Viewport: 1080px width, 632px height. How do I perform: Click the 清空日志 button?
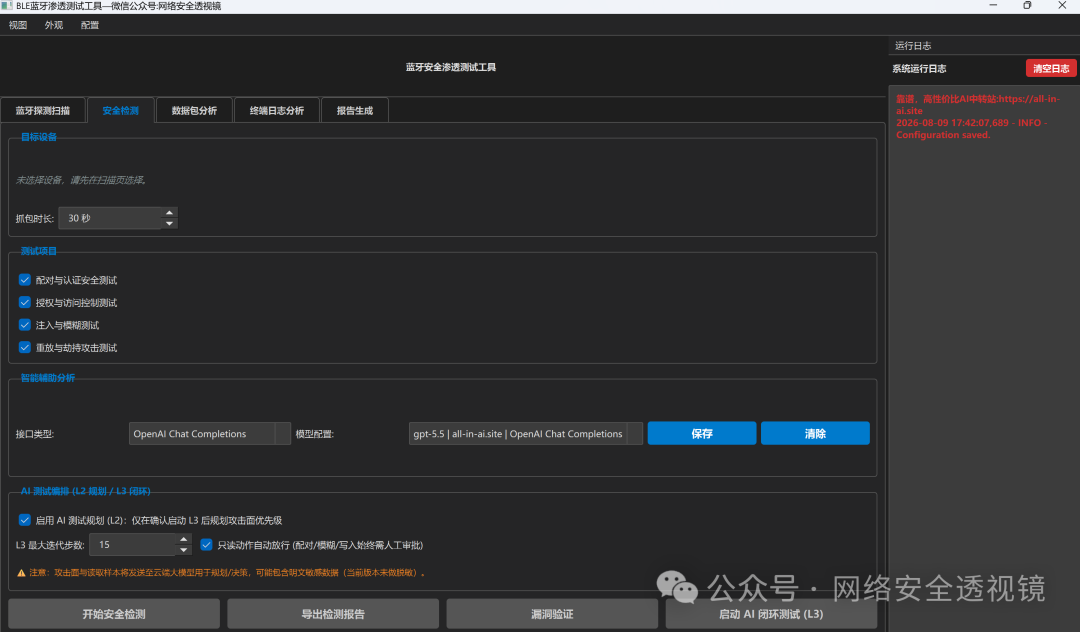pos(1051,68)
